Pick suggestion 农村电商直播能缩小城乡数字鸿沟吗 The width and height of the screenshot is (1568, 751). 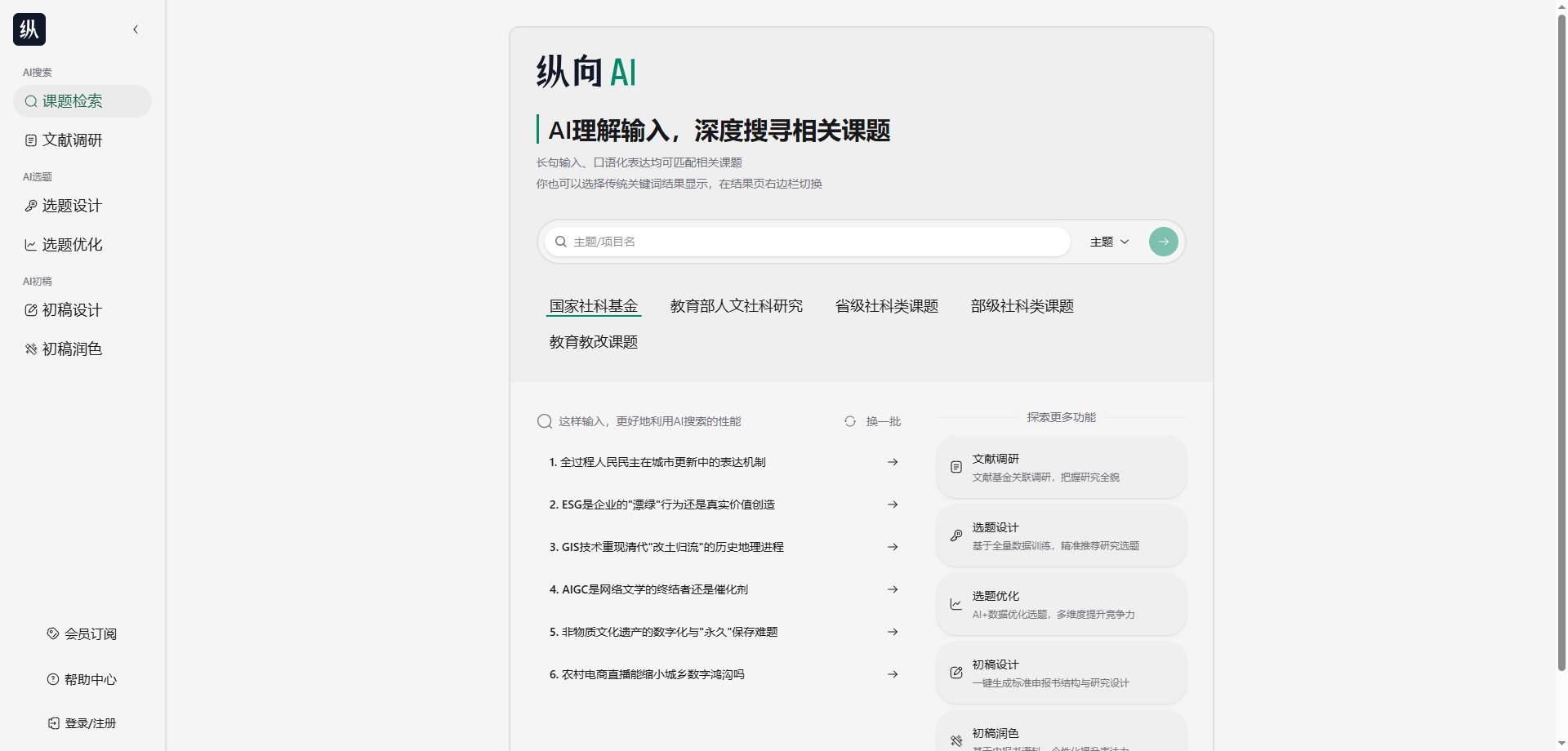(647, 674)
